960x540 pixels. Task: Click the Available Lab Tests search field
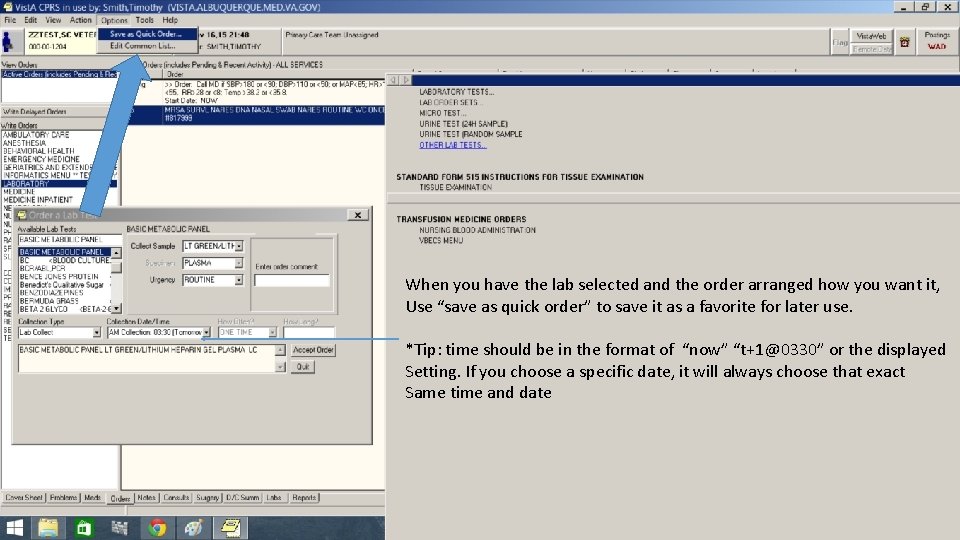click(69, 239)
